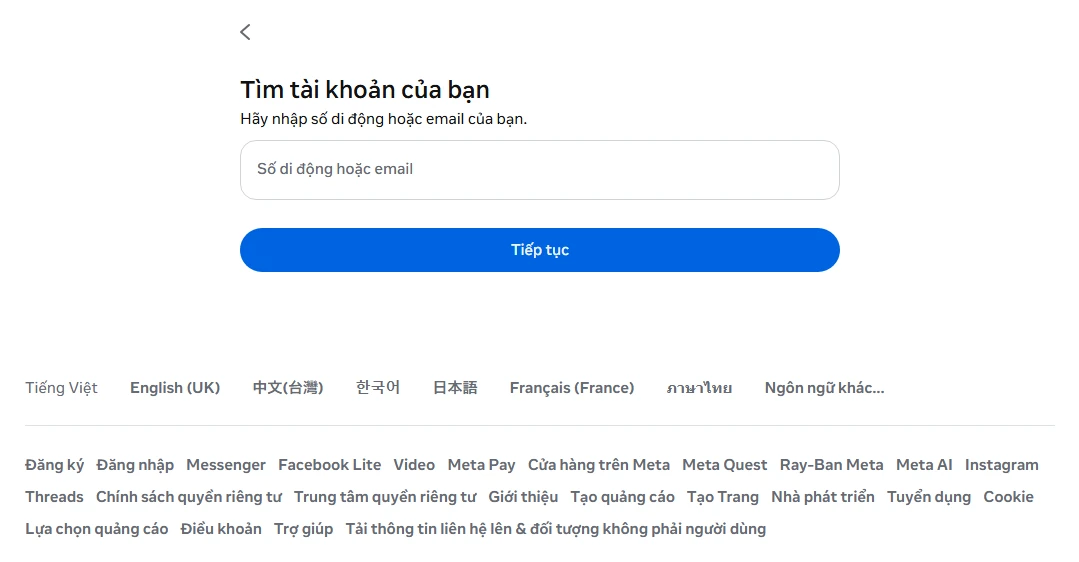Click the Threads link

tap(54, 497)
